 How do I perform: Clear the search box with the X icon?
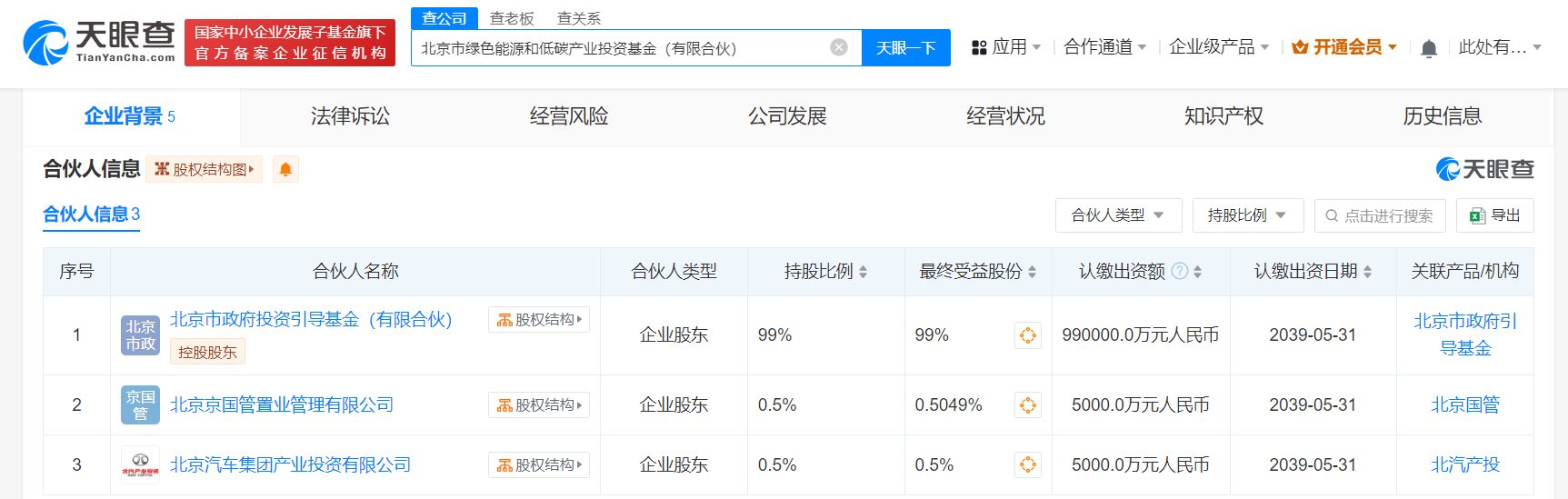[839, 47]
